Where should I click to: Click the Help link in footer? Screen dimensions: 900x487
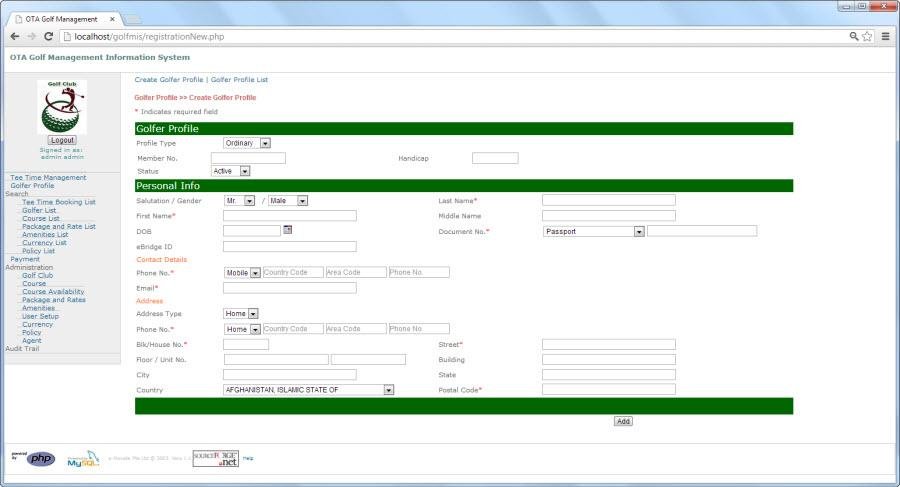pos(247,458)
